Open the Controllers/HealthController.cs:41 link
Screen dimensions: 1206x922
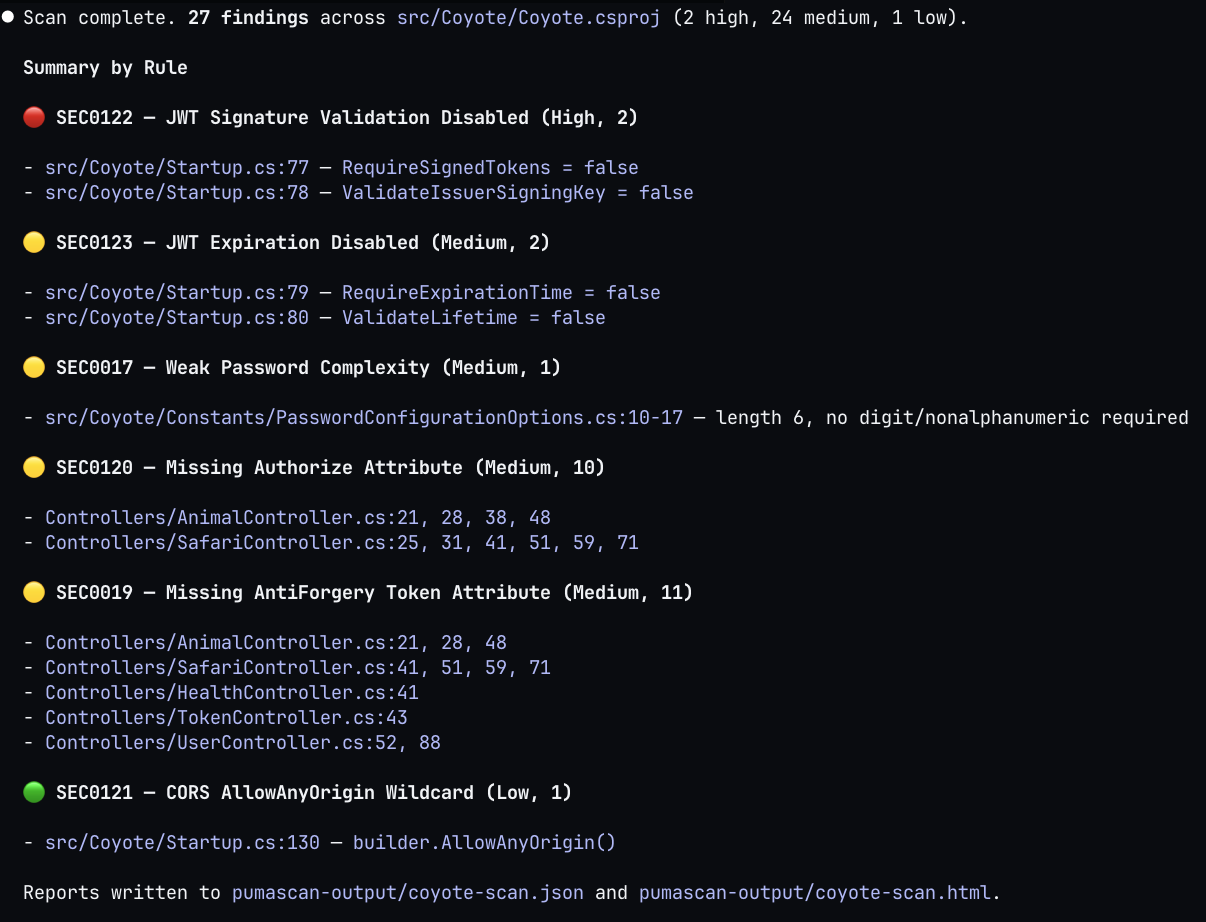(x=232, y=693)
